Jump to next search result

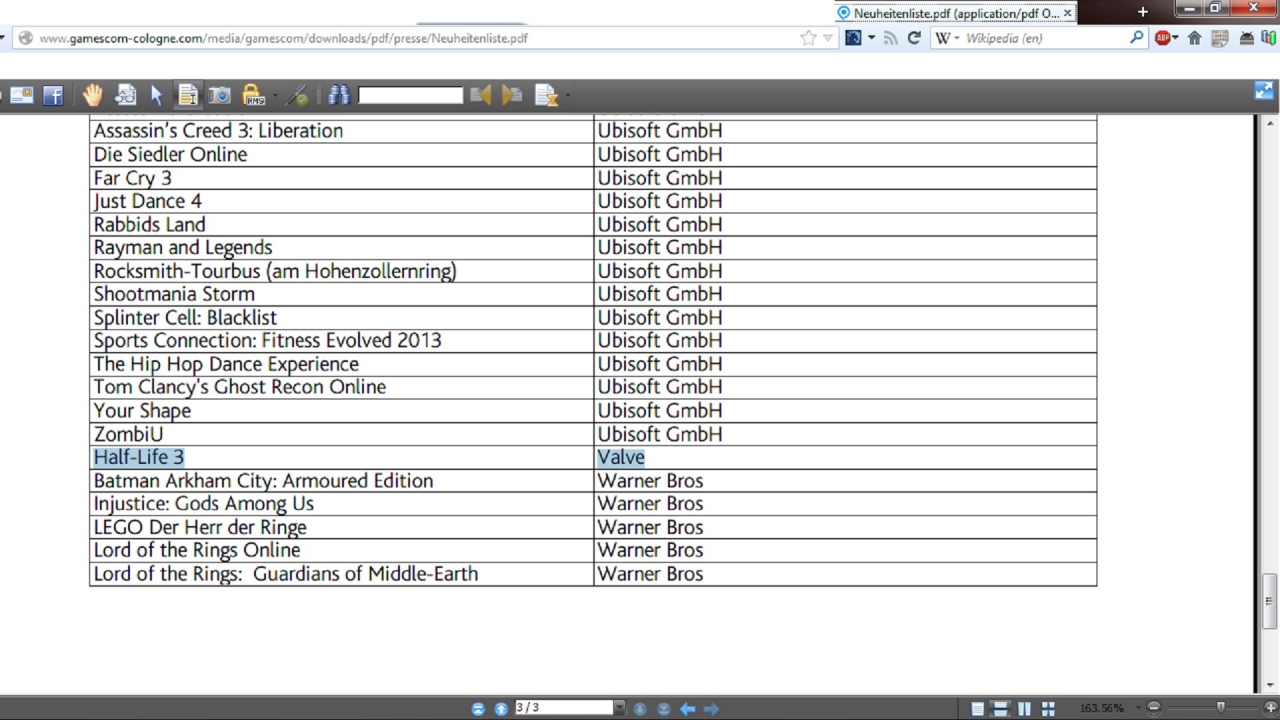[512, 95]
